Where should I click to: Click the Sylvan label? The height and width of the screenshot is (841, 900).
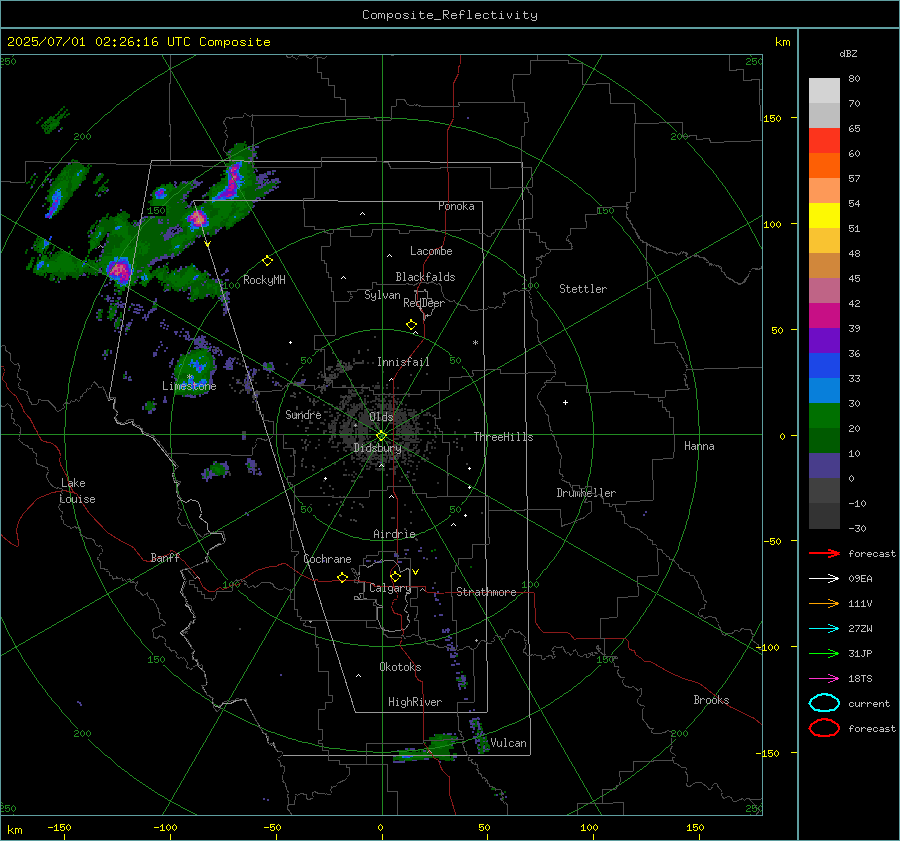click(x=382, y=295)
